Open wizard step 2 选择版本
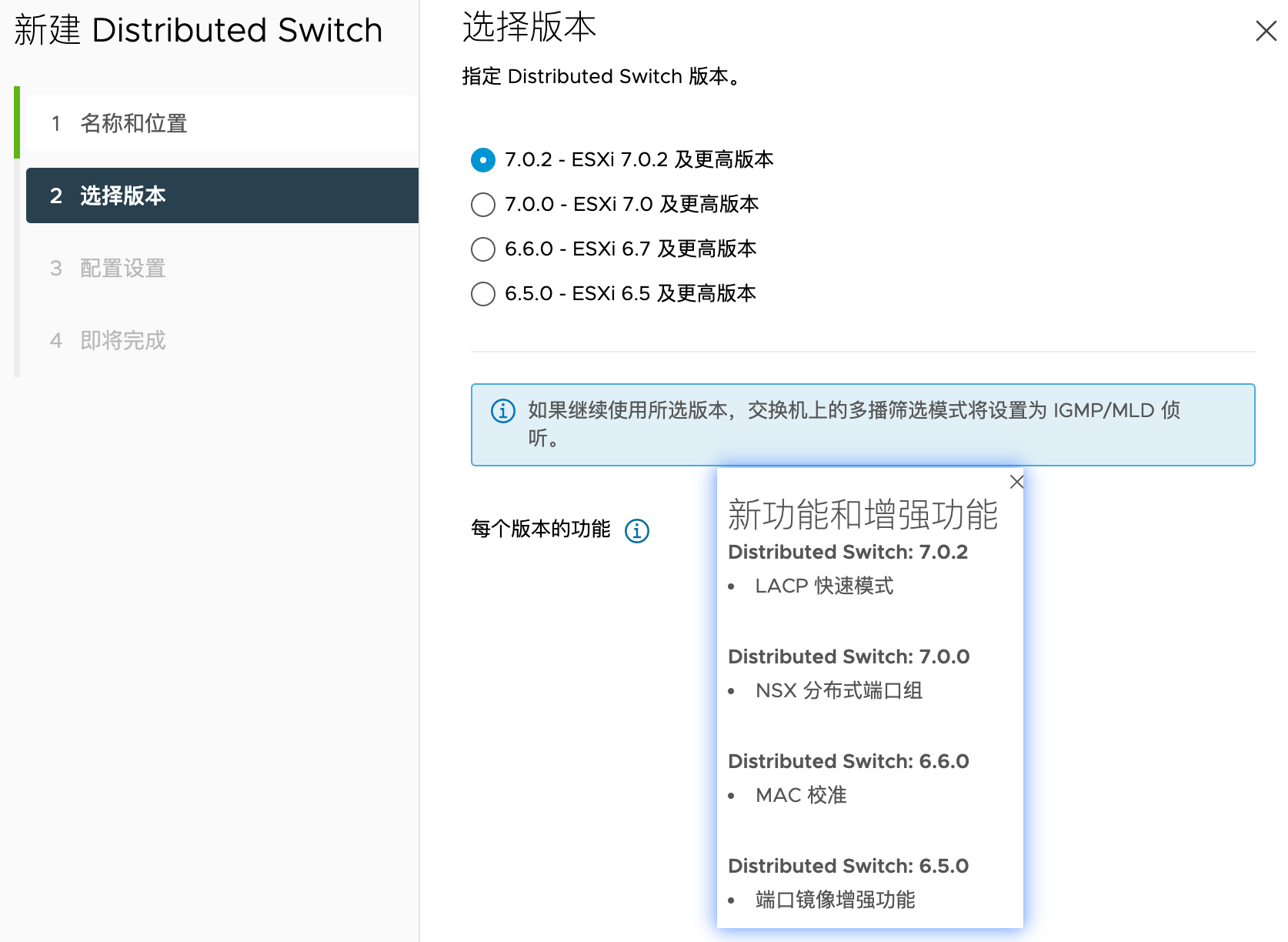Viewport: 1288px width, 942px height. pyautogui.click(x=222, y=195)
